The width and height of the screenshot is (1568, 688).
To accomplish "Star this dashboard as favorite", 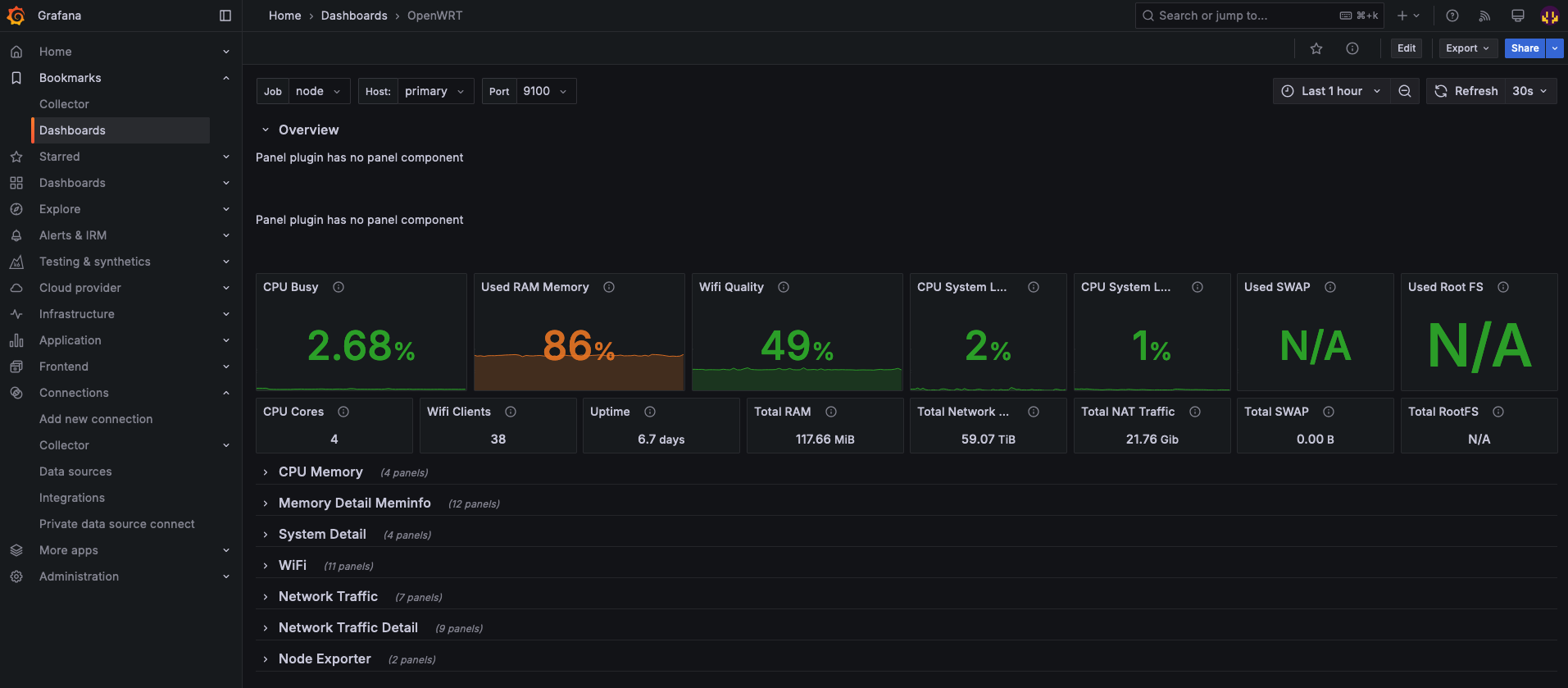I will (x=1316, y=48).
